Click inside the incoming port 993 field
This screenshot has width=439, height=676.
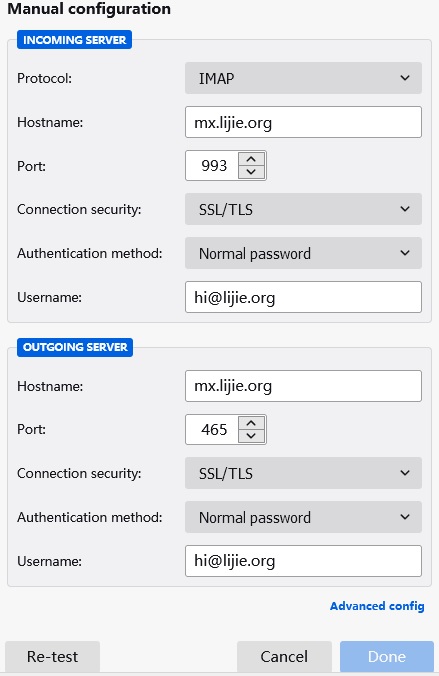212,166
